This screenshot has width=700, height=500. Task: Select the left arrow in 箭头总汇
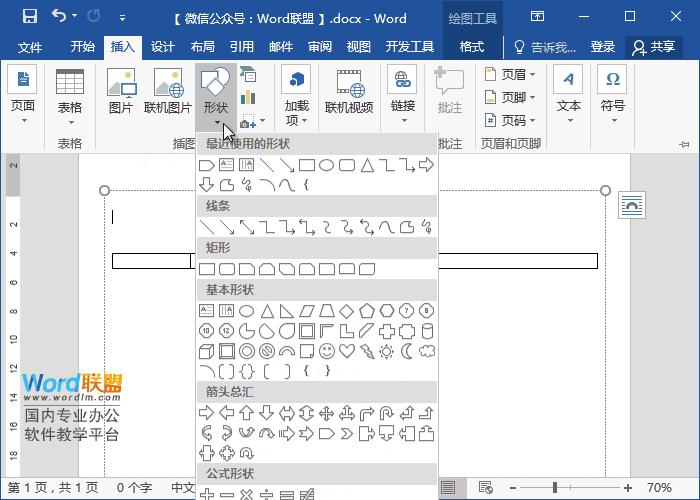(x=227, y=413)
